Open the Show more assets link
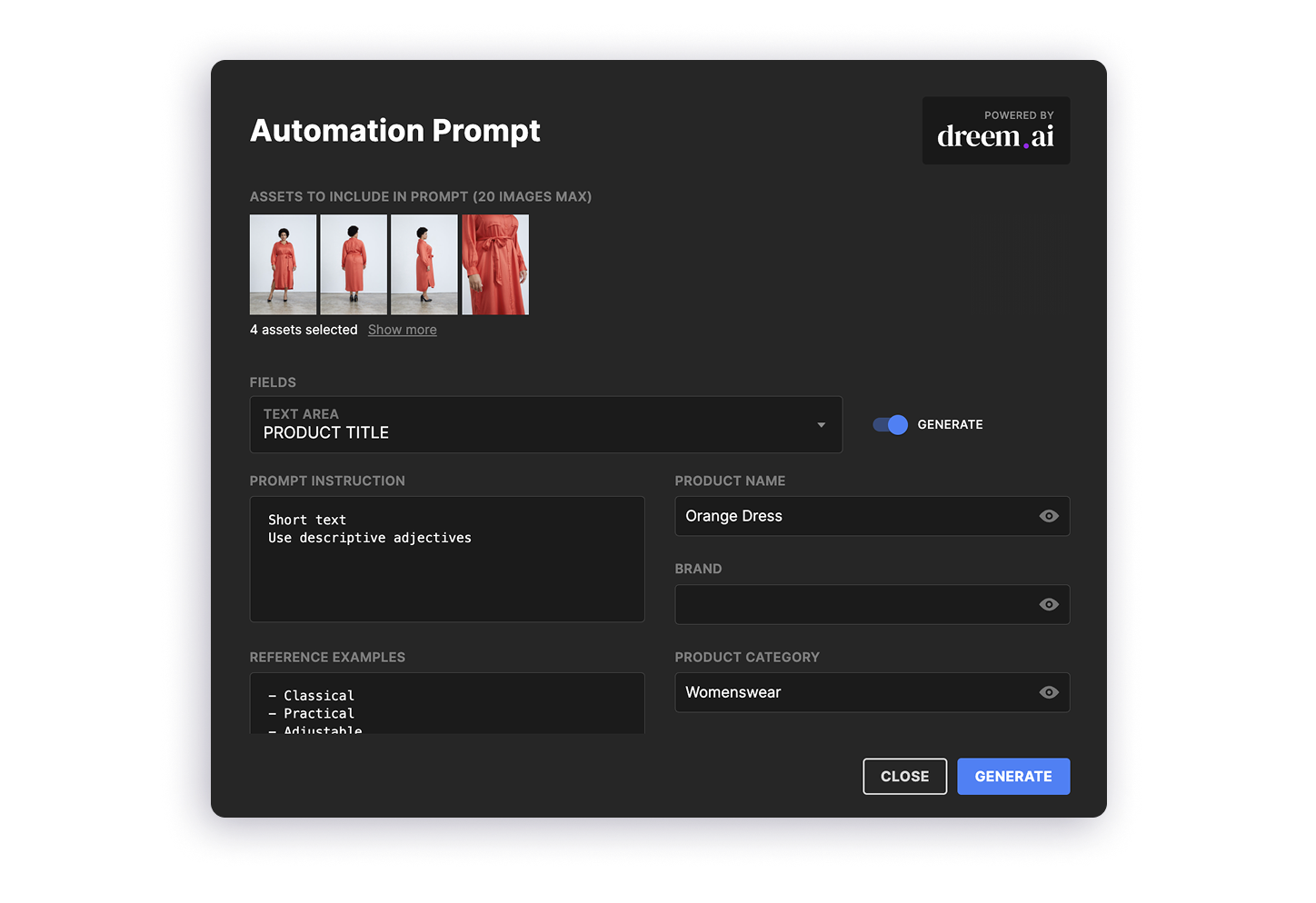The width and height of the screenshot is (1316, 903). tap(403, 330)
